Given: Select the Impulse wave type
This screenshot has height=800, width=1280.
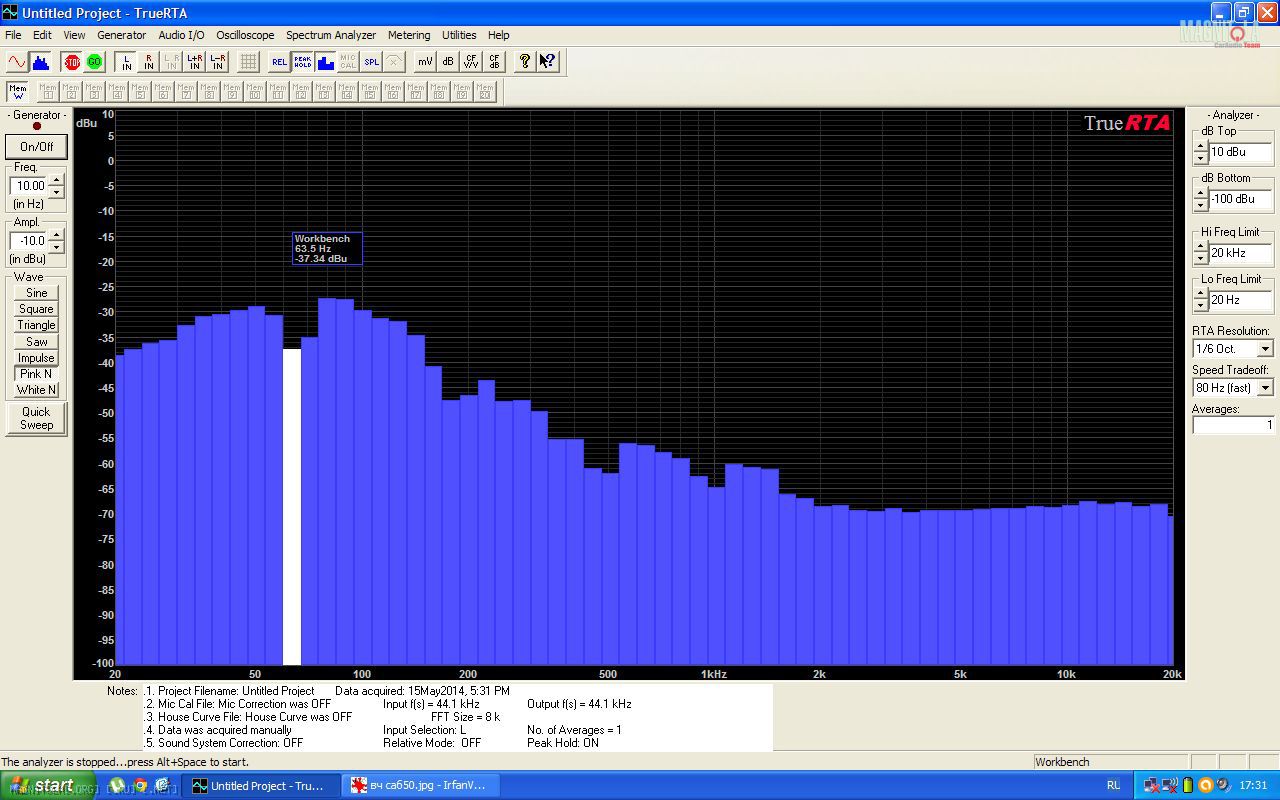Looking at the screenshot, I should 37,358.
